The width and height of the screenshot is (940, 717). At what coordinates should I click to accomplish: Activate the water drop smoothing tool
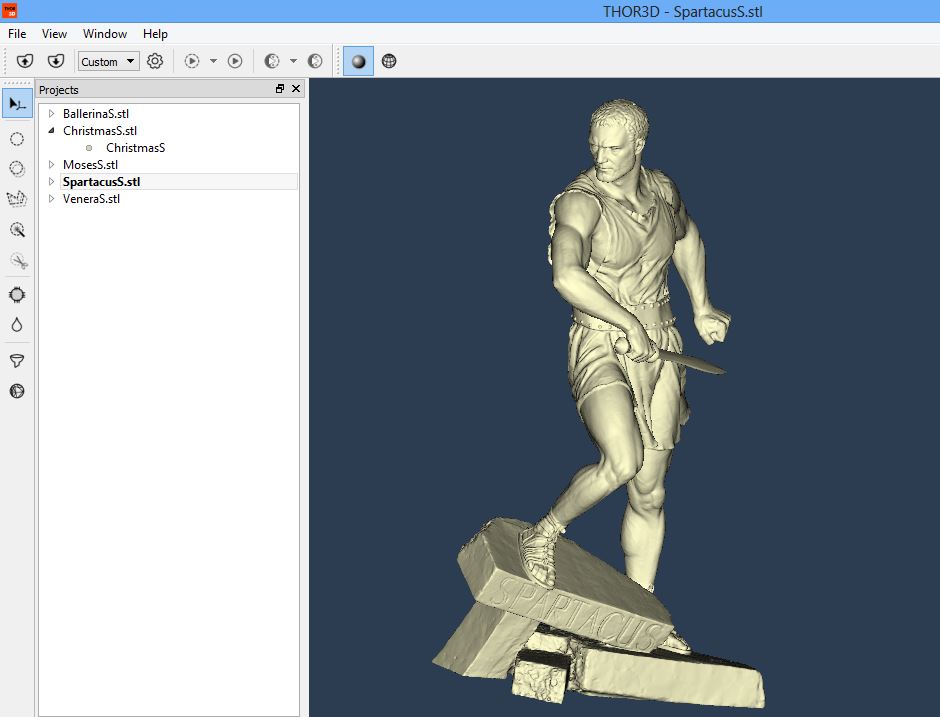17,325
